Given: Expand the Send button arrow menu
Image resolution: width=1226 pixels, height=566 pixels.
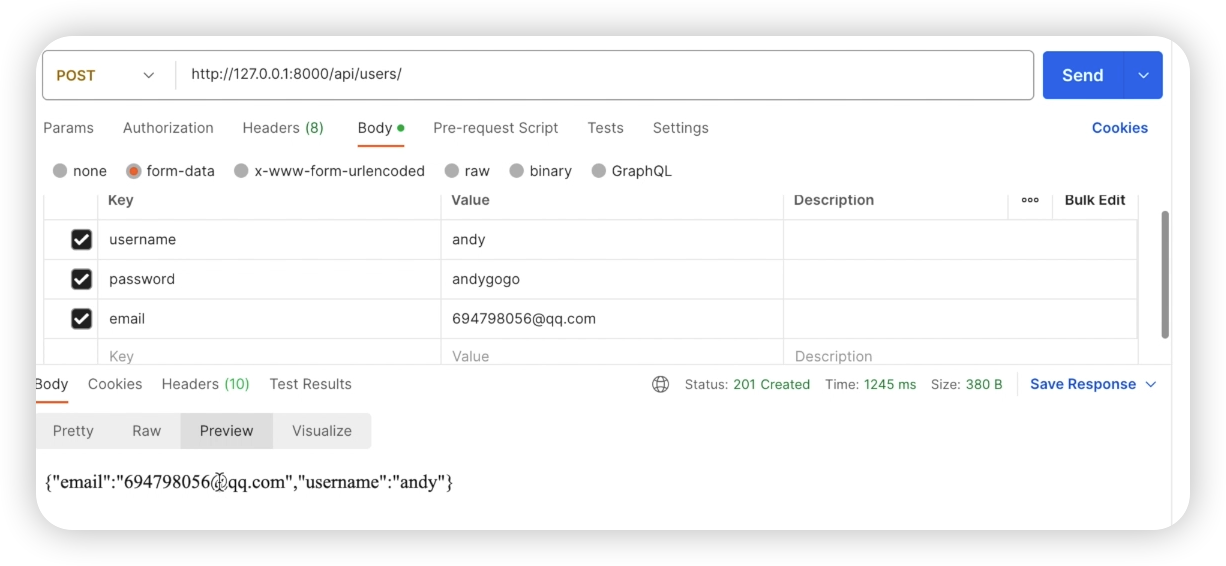Looking at the screenshot, I should (1143, 75).
